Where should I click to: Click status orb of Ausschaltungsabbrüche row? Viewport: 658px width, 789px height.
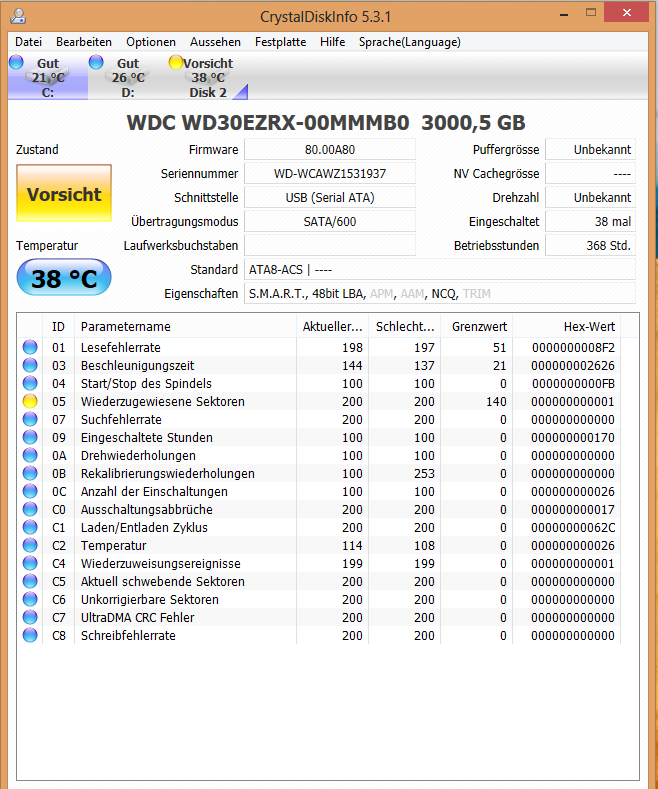30,509
